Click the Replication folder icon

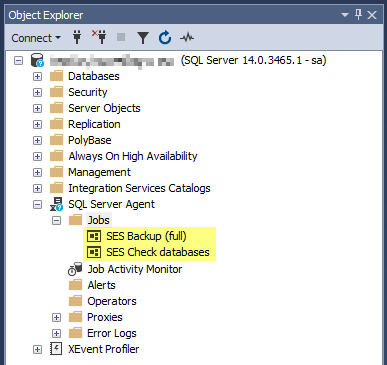[56, 124]
